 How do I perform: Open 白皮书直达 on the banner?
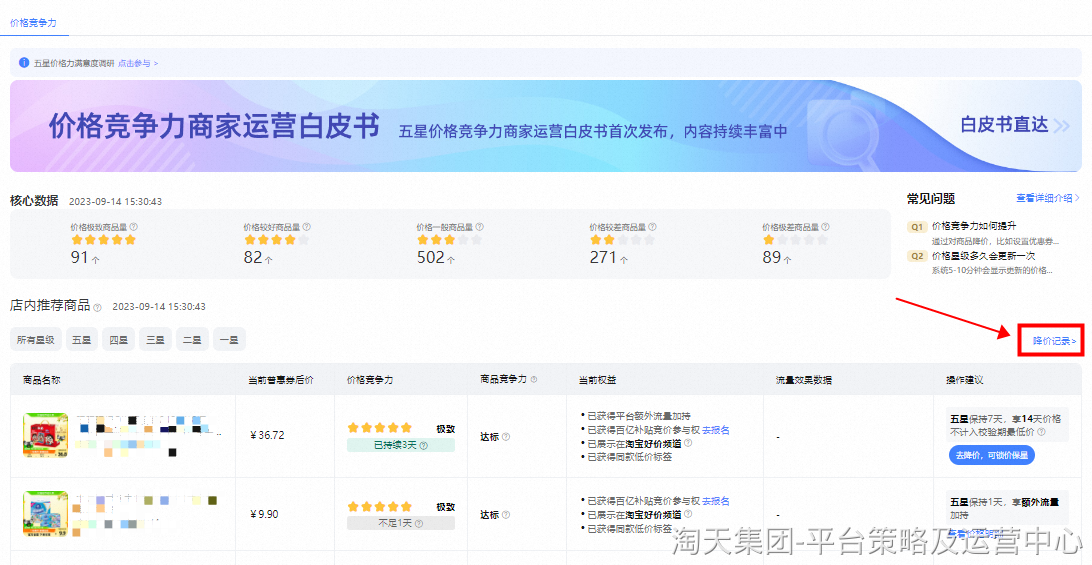(x=1014, y=125)
